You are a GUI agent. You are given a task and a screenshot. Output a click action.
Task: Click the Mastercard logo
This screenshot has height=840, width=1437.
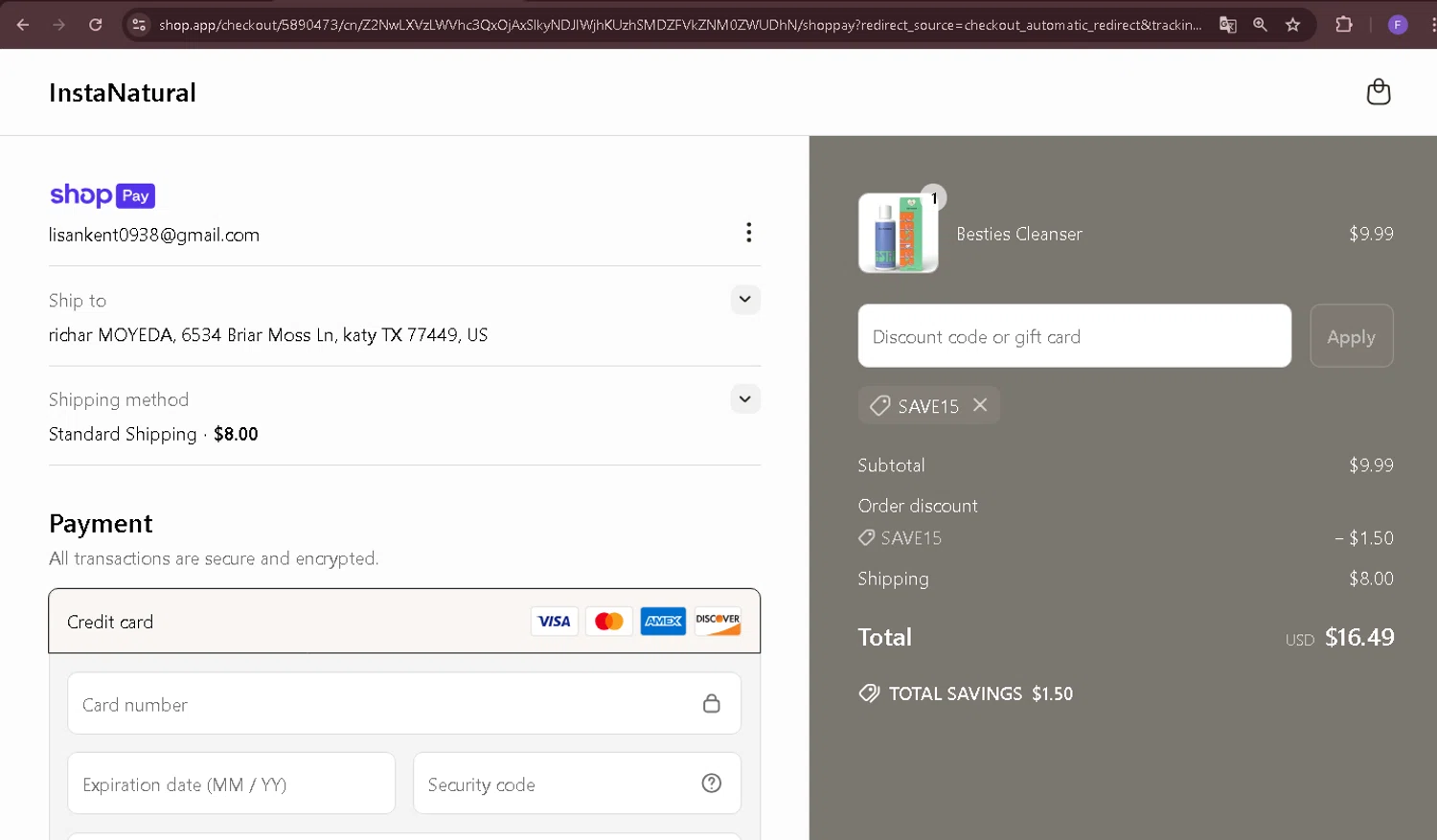pos(608,622)
